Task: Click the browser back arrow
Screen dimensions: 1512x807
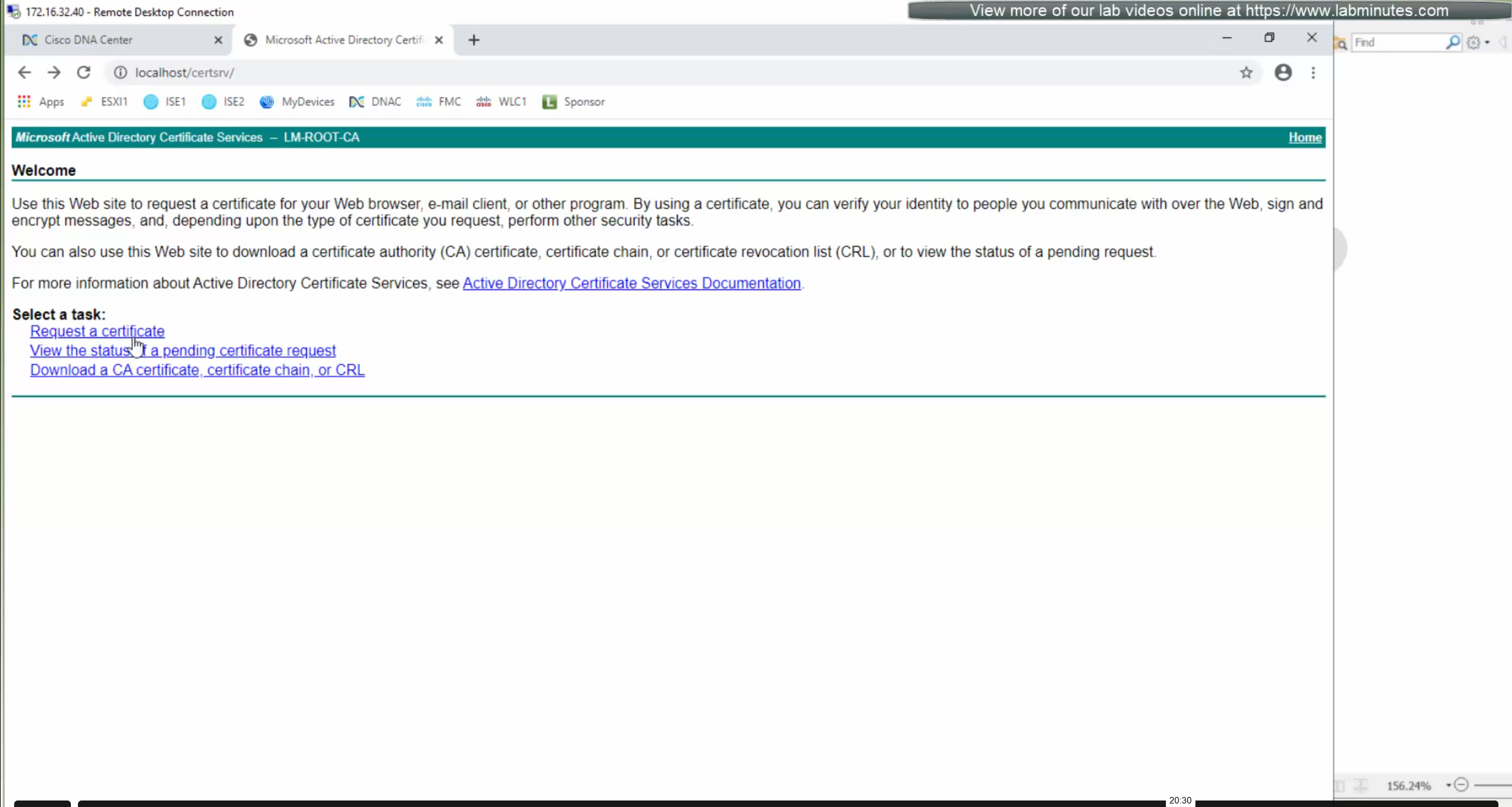Action: coord(24,72)
